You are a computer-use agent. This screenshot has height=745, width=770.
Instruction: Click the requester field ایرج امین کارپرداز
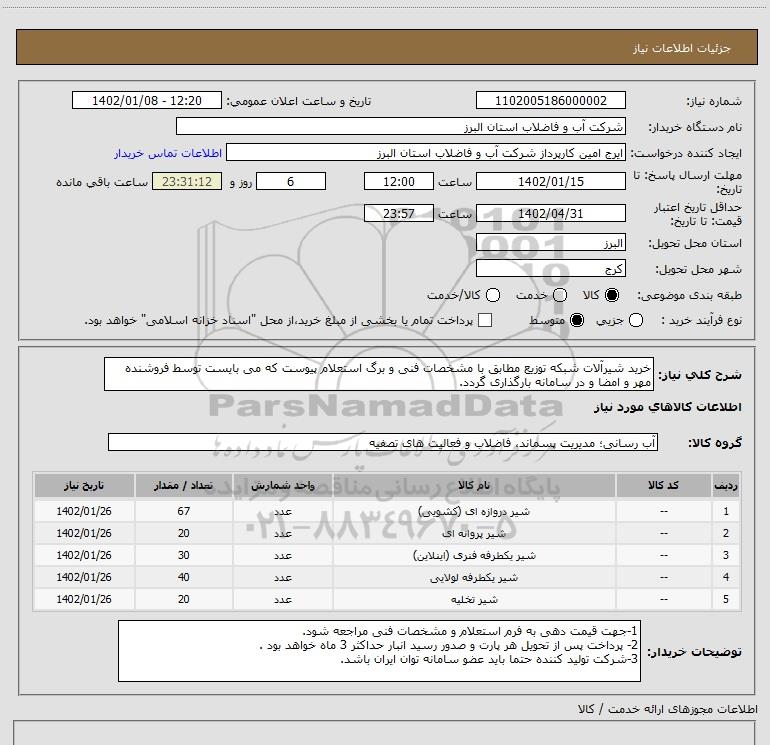pyautogui.click(x=426, y=153)
